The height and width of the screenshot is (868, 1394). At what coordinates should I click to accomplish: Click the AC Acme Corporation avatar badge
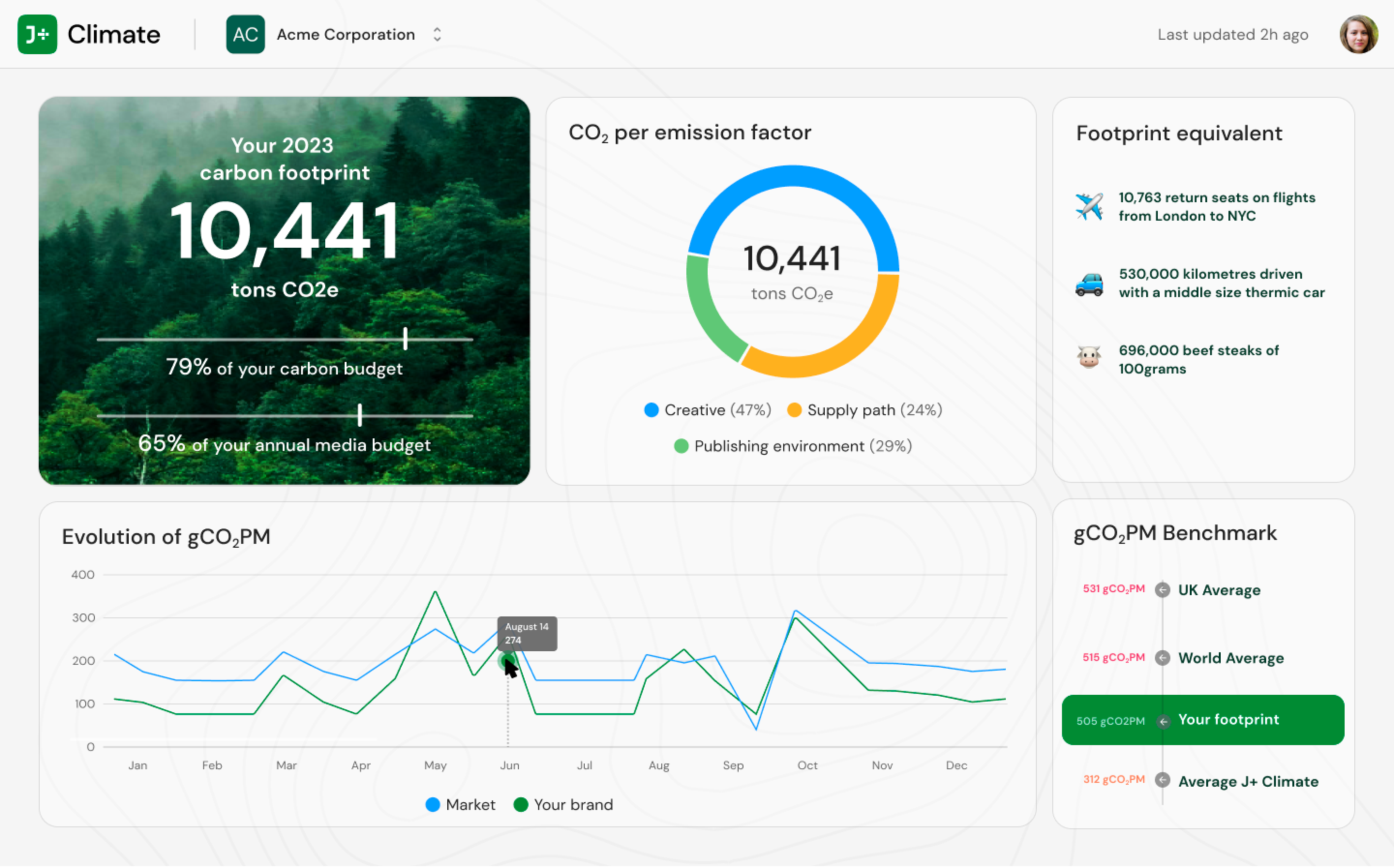pos(245,34)
